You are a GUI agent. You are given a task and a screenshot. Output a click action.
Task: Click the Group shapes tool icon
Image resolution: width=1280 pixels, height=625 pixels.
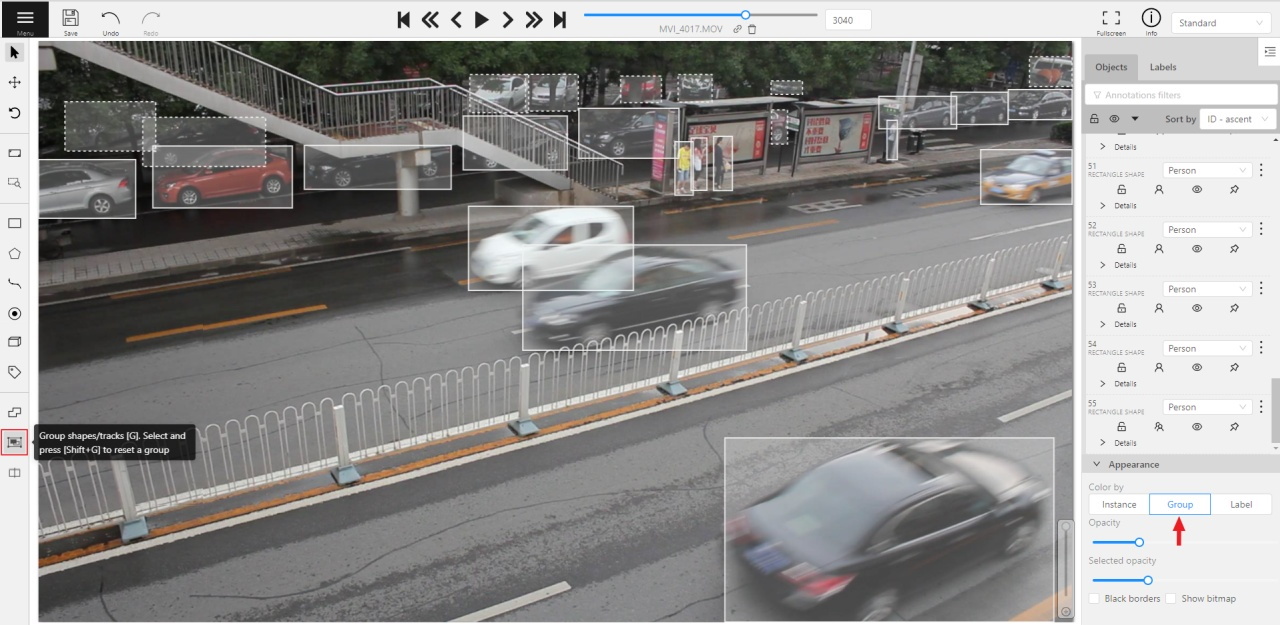click(15, 441)
